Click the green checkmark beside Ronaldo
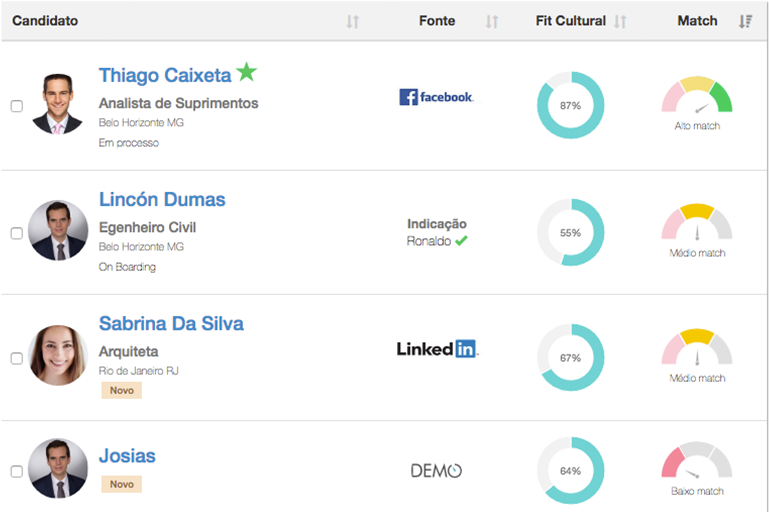The width and height of the screenshot is (769, 512). click(461, 241)
